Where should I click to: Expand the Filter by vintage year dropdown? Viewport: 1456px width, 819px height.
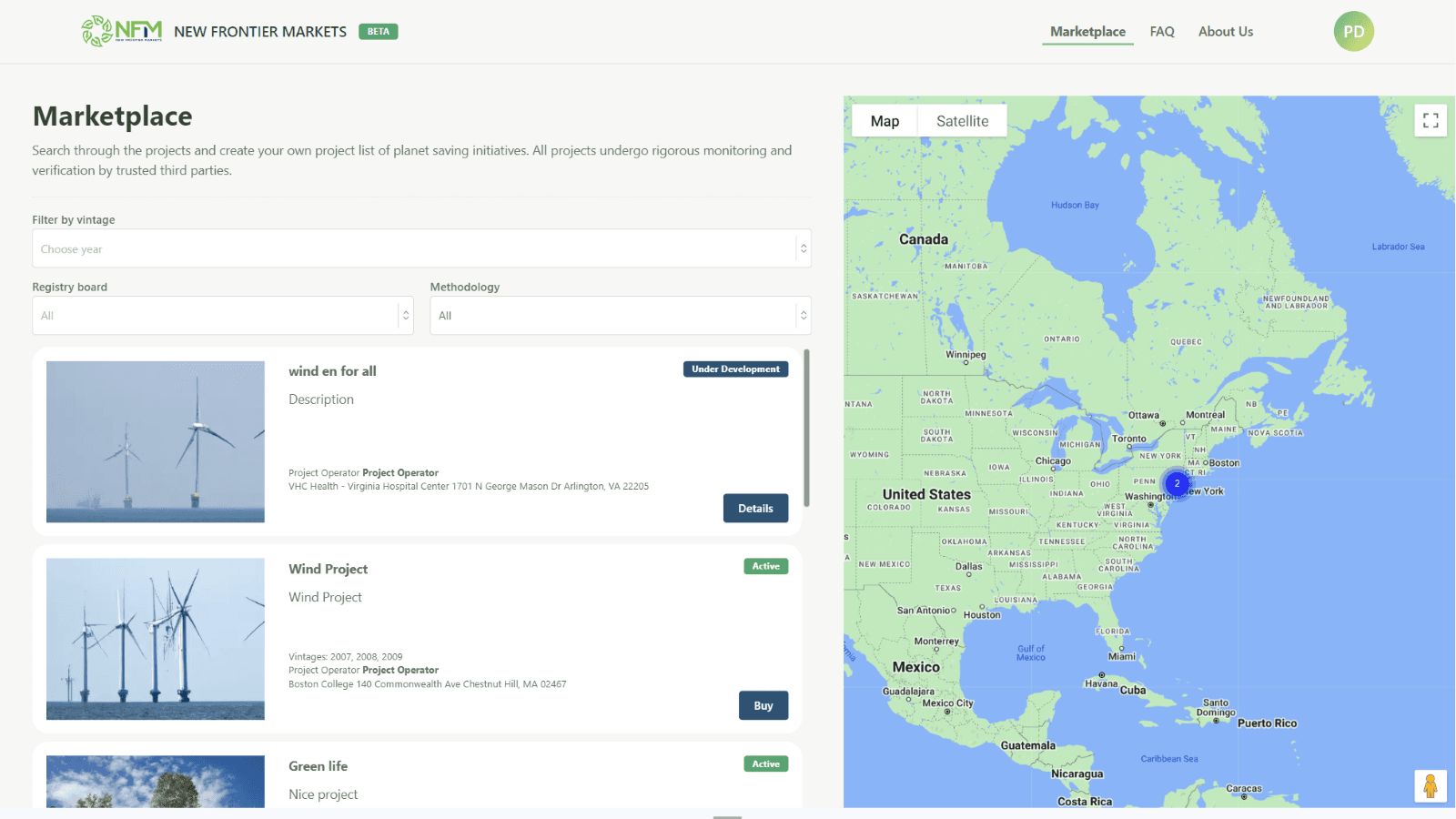(421, 249)
